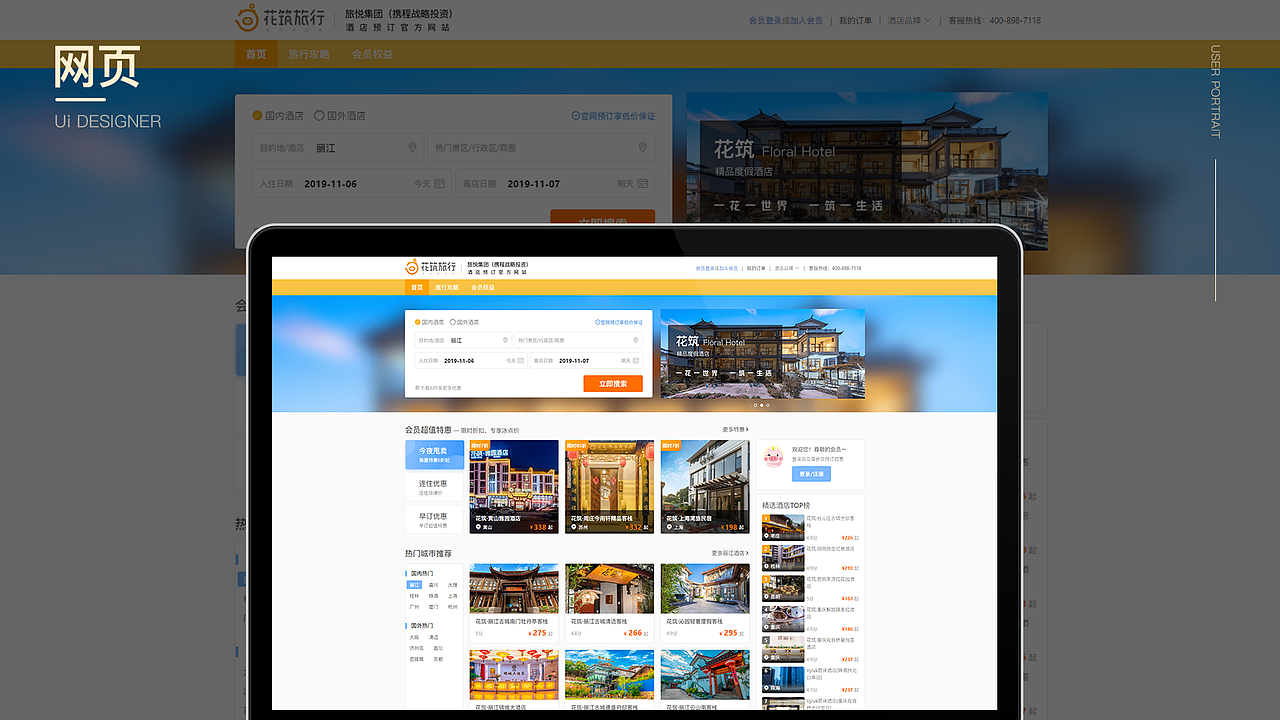
Task: Click 会员登录或加入会员 link on laptop screen
Action: point(717,268)
